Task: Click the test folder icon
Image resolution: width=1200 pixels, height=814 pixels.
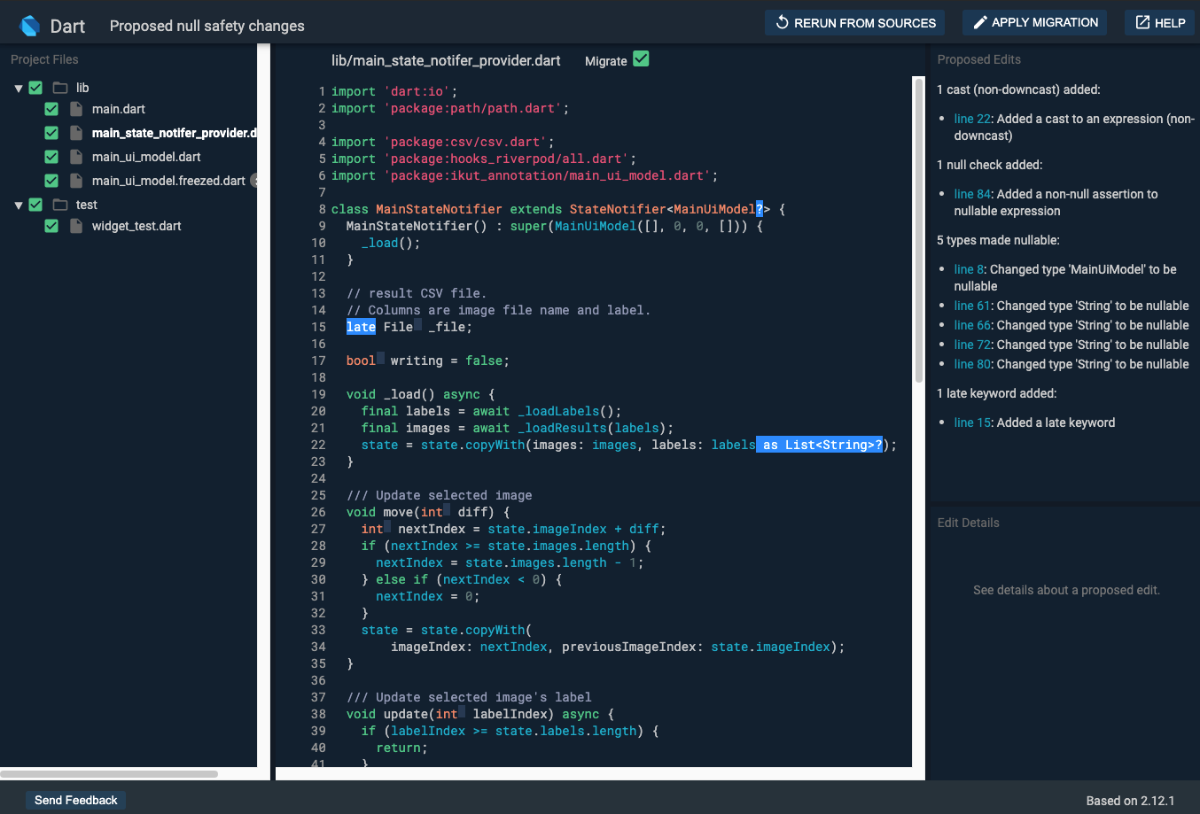Action: point(60,205)
